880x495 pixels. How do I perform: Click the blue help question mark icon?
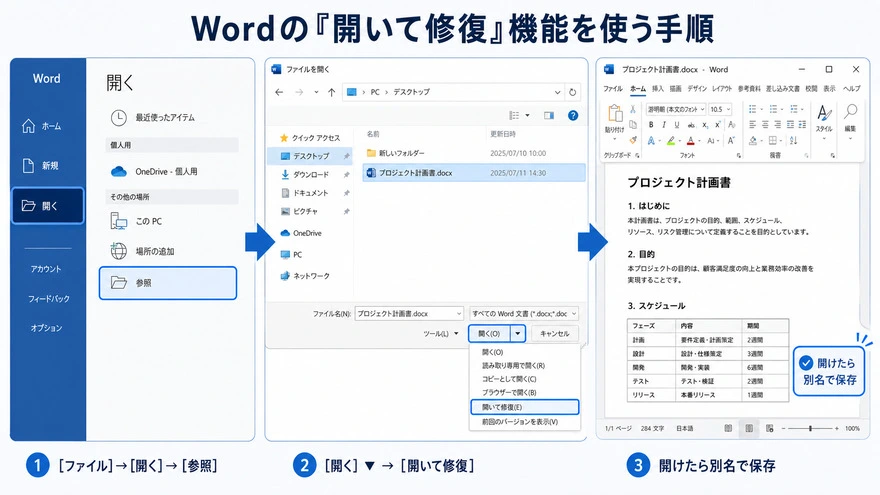coord(573,115)
